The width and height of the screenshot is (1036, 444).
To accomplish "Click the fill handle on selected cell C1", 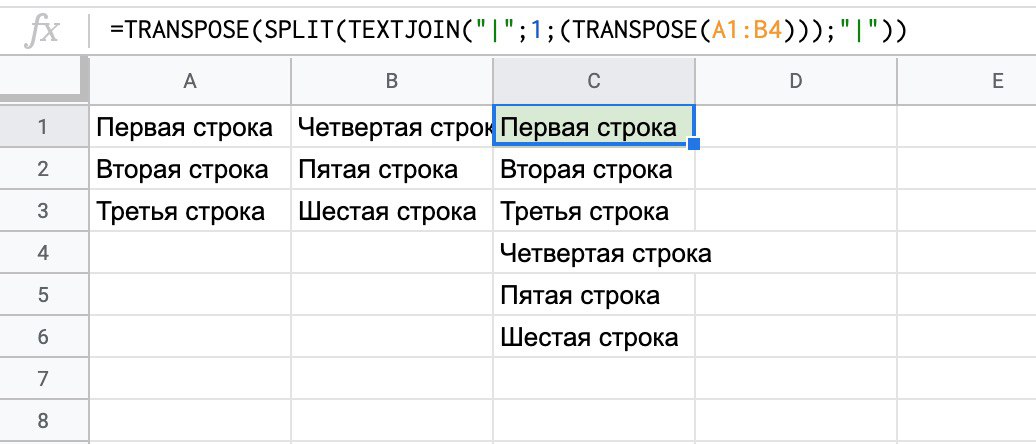I will [694, 145].
